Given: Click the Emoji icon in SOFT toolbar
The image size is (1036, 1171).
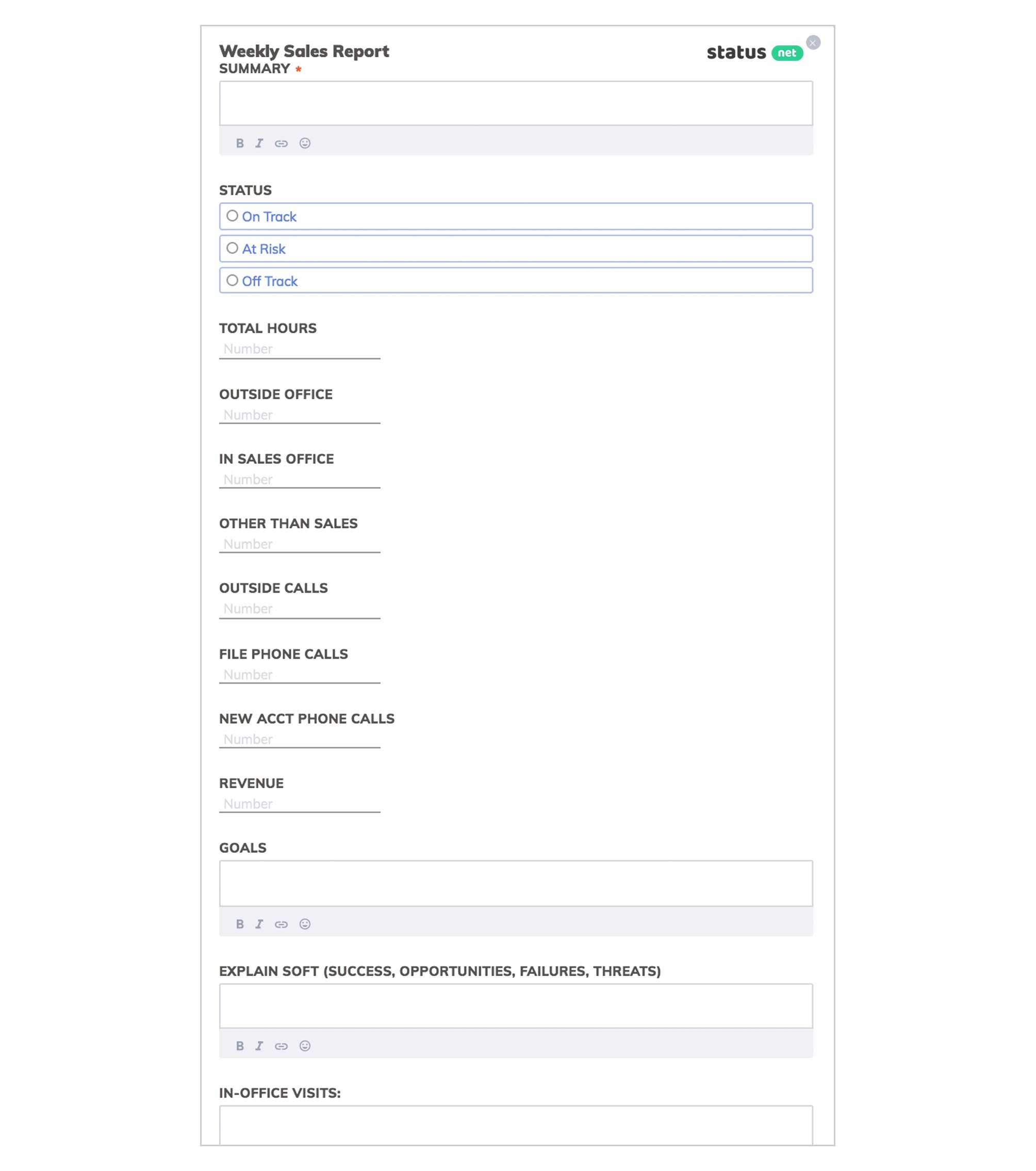Looking at the screenshot, I should tap(304, 1046).
